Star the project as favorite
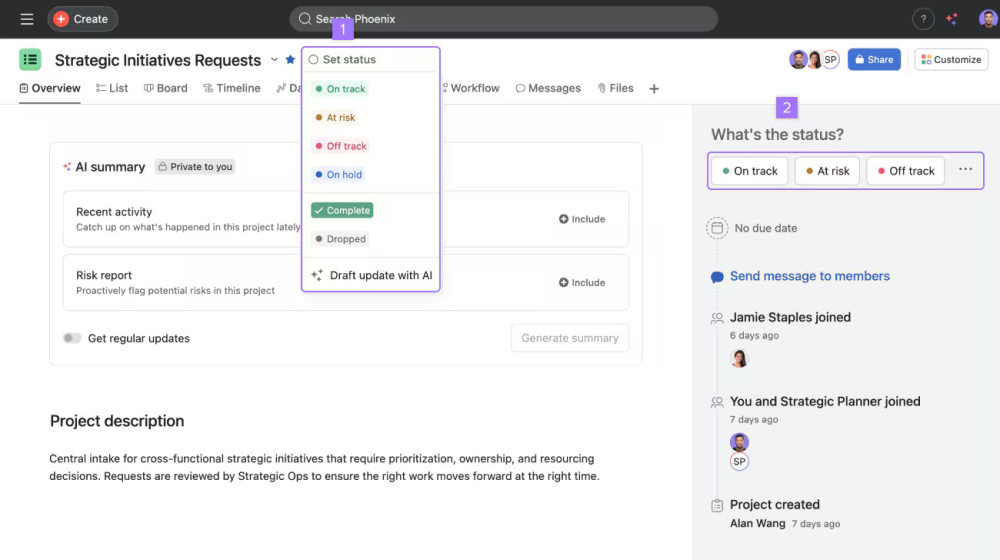Viewport: 1000px width, 560px height. click(x=290, y=60)
